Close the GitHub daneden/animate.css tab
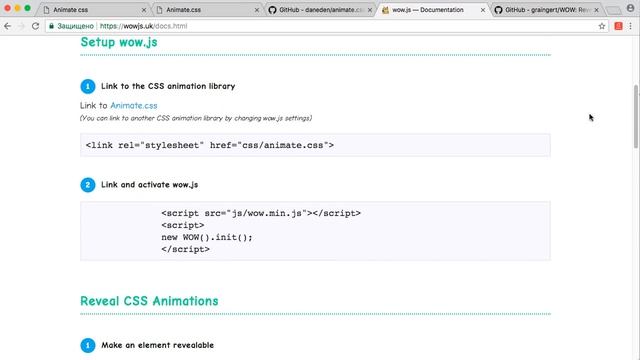 pos(370,10)
